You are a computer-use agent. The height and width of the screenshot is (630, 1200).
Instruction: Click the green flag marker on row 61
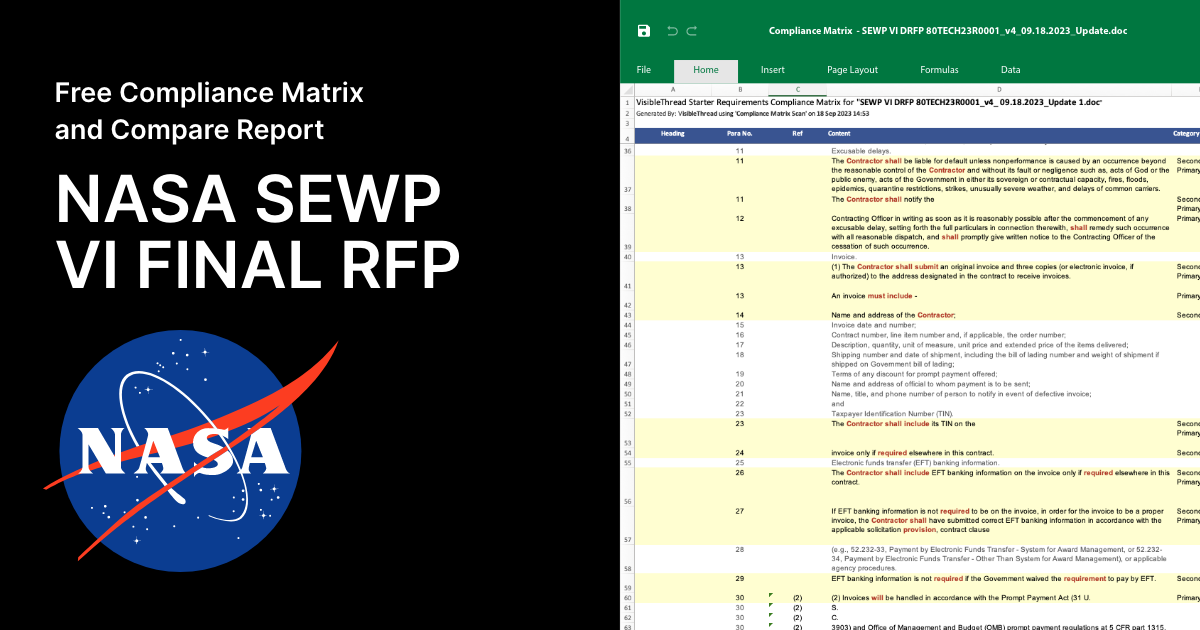(x=770, y=605)
